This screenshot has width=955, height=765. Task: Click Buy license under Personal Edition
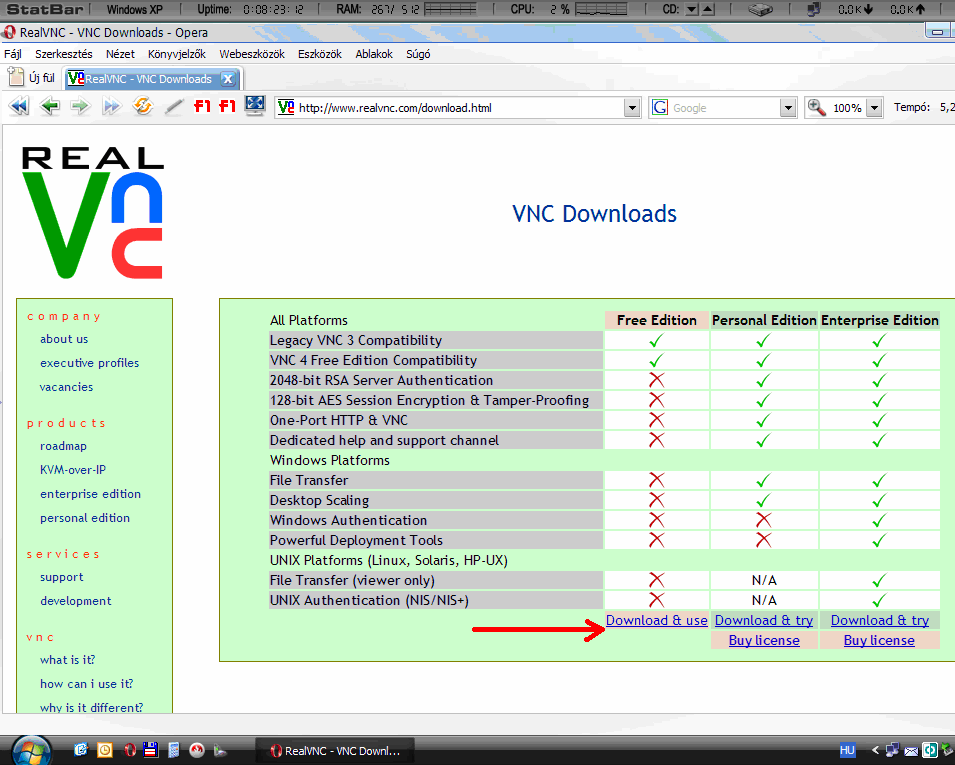(764, 640)
